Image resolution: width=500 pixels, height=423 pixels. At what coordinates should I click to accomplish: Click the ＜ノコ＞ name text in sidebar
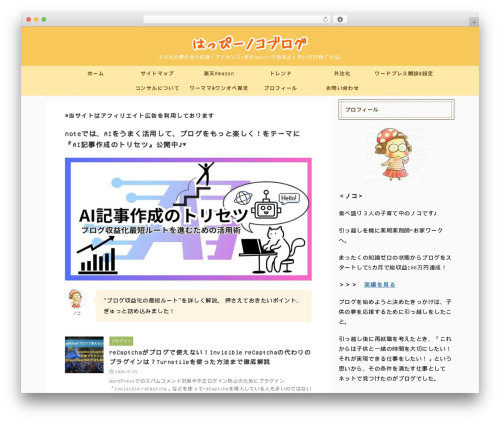pyautogui.click(x=351, y=196)
